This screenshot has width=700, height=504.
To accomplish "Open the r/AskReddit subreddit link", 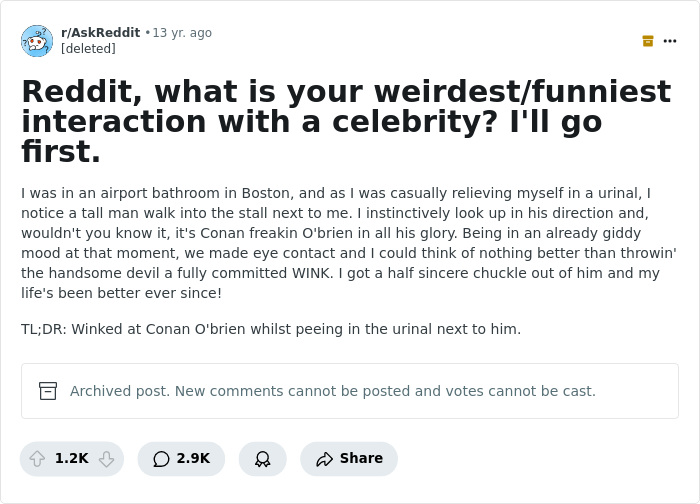I will pos(100,33).
